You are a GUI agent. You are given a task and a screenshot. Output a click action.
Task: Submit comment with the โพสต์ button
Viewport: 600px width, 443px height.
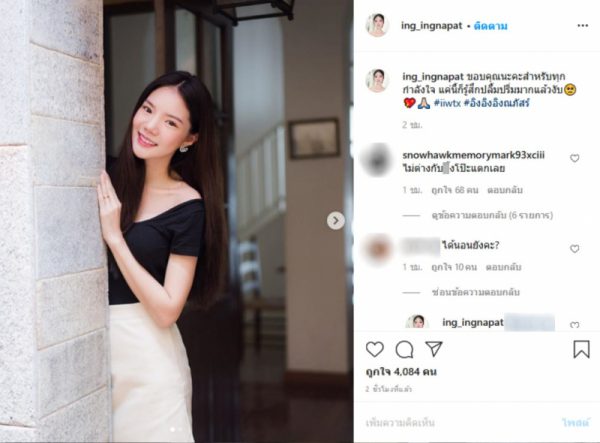coord(576,423)
